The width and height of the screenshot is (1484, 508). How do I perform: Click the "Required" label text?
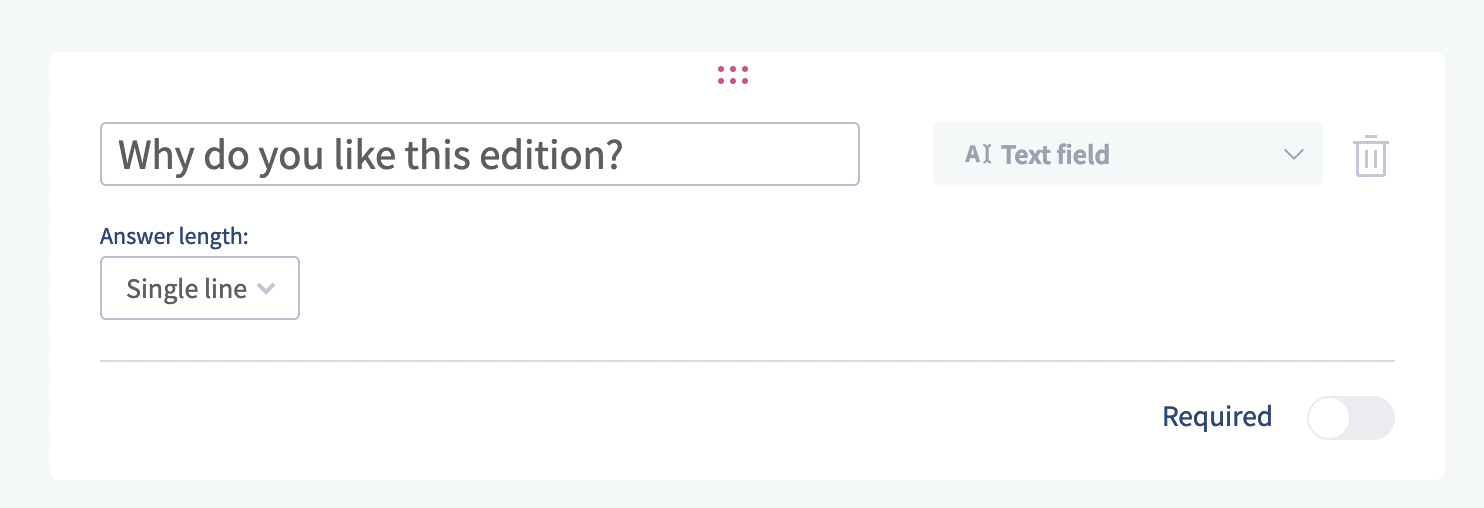[x=1216, y=416]
